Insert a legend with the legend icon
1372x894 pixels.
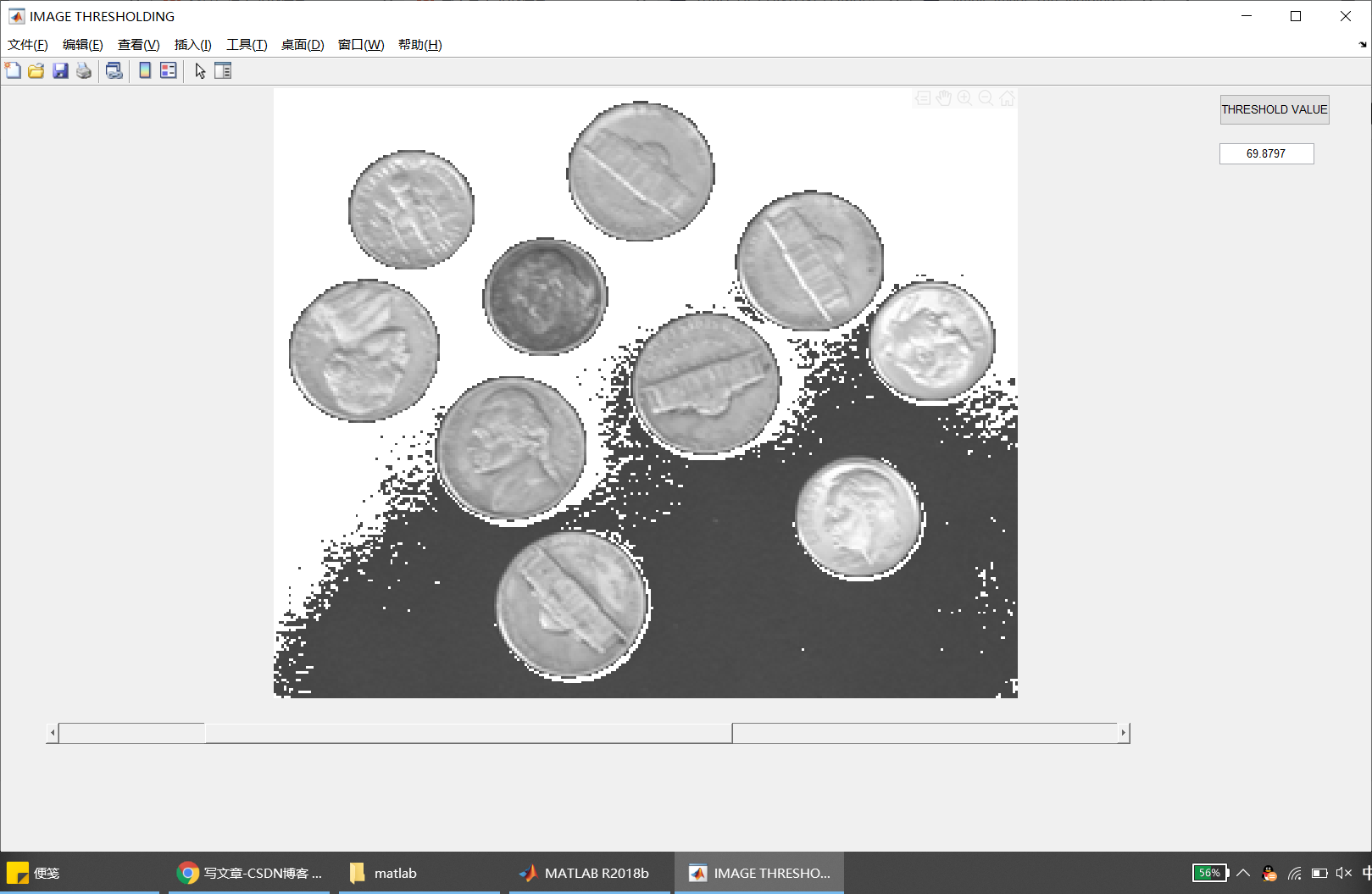click(169, 70)
